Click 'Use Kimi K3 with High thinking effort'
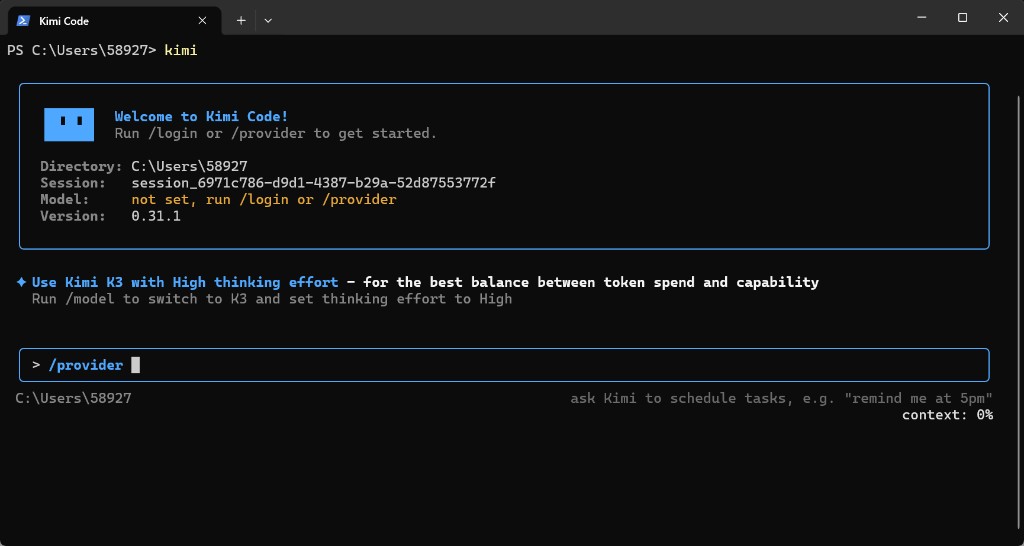 pos(185,282)
